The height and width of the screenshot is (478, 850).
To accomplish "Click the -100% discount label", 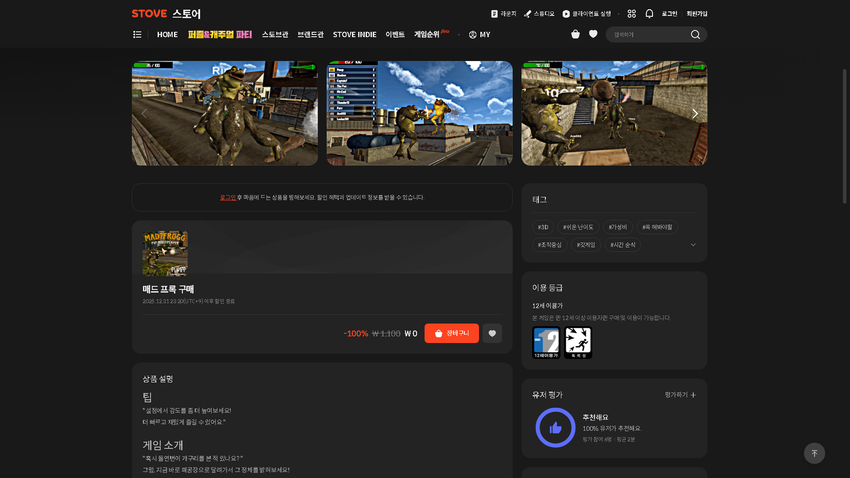I will 356,333.
